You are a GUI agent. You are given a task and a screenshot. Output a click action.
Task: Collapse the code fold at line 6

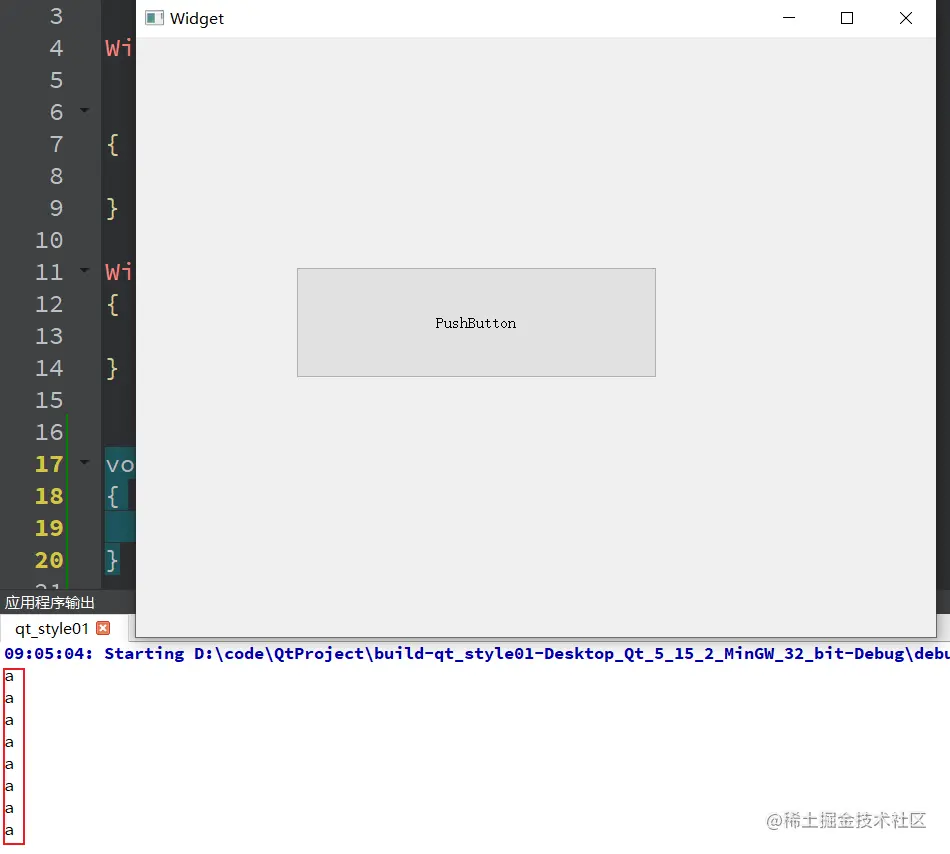click(x=85, y=110)
